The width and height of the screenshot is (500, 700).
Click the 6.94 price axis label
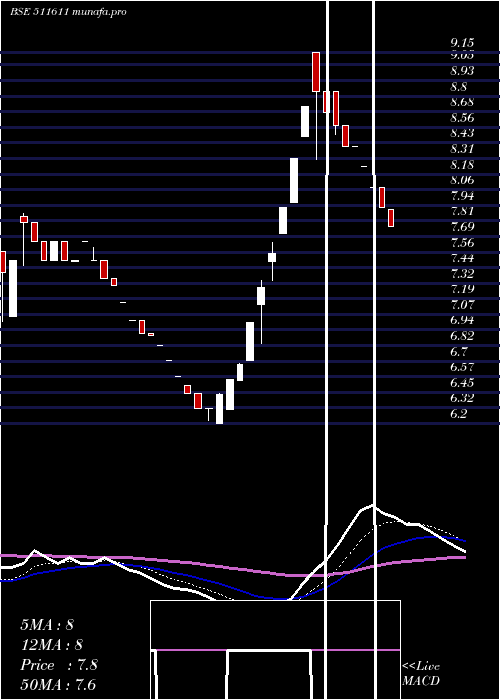(x=462, y=320)
